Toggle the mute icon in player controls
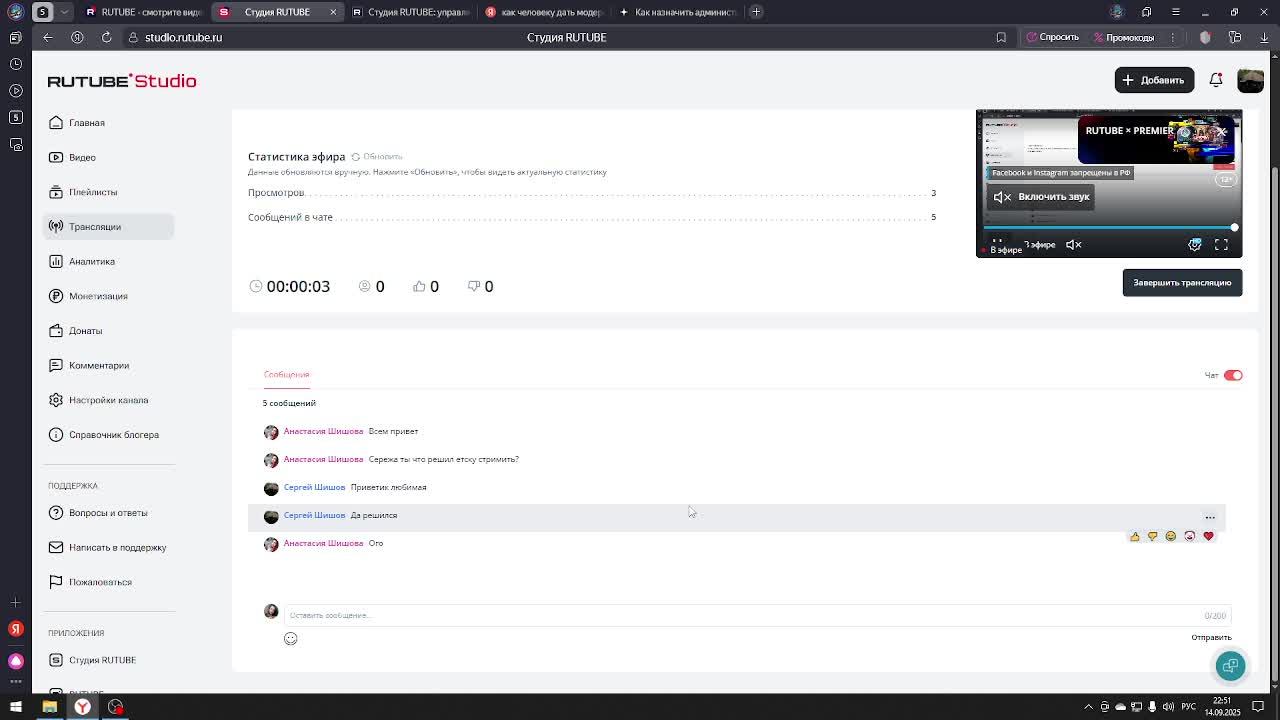 tap(1074, 245)
